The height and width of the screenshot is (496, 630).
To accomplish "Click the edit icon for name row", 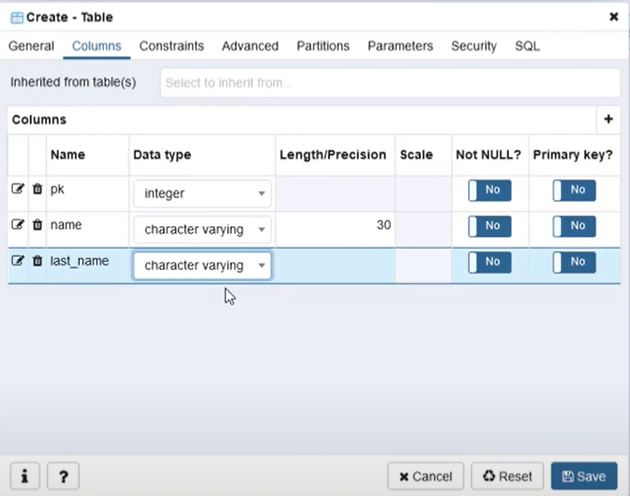I will [17, 225].
